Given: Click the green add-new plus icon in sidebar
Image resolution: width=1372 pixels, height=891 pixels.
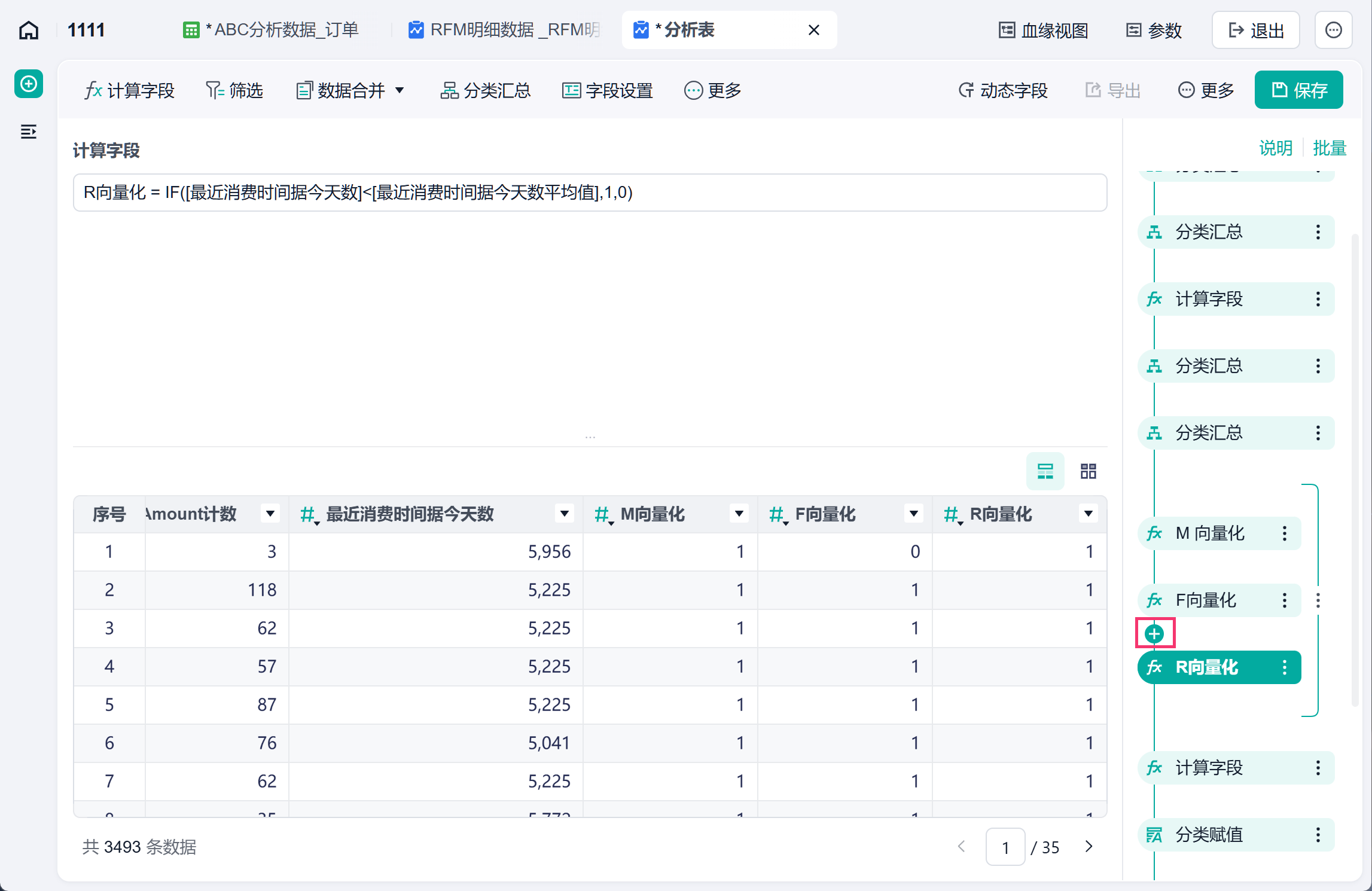Looking at the screenshot, I should click(x=29, y=84).
